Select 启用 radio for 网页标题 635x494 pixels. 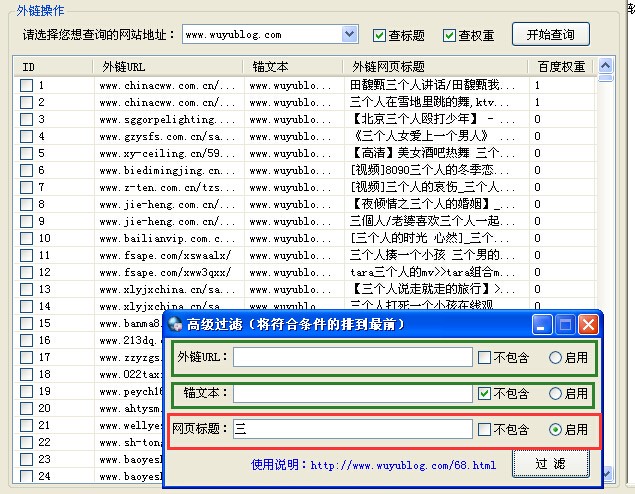(555, 430)
